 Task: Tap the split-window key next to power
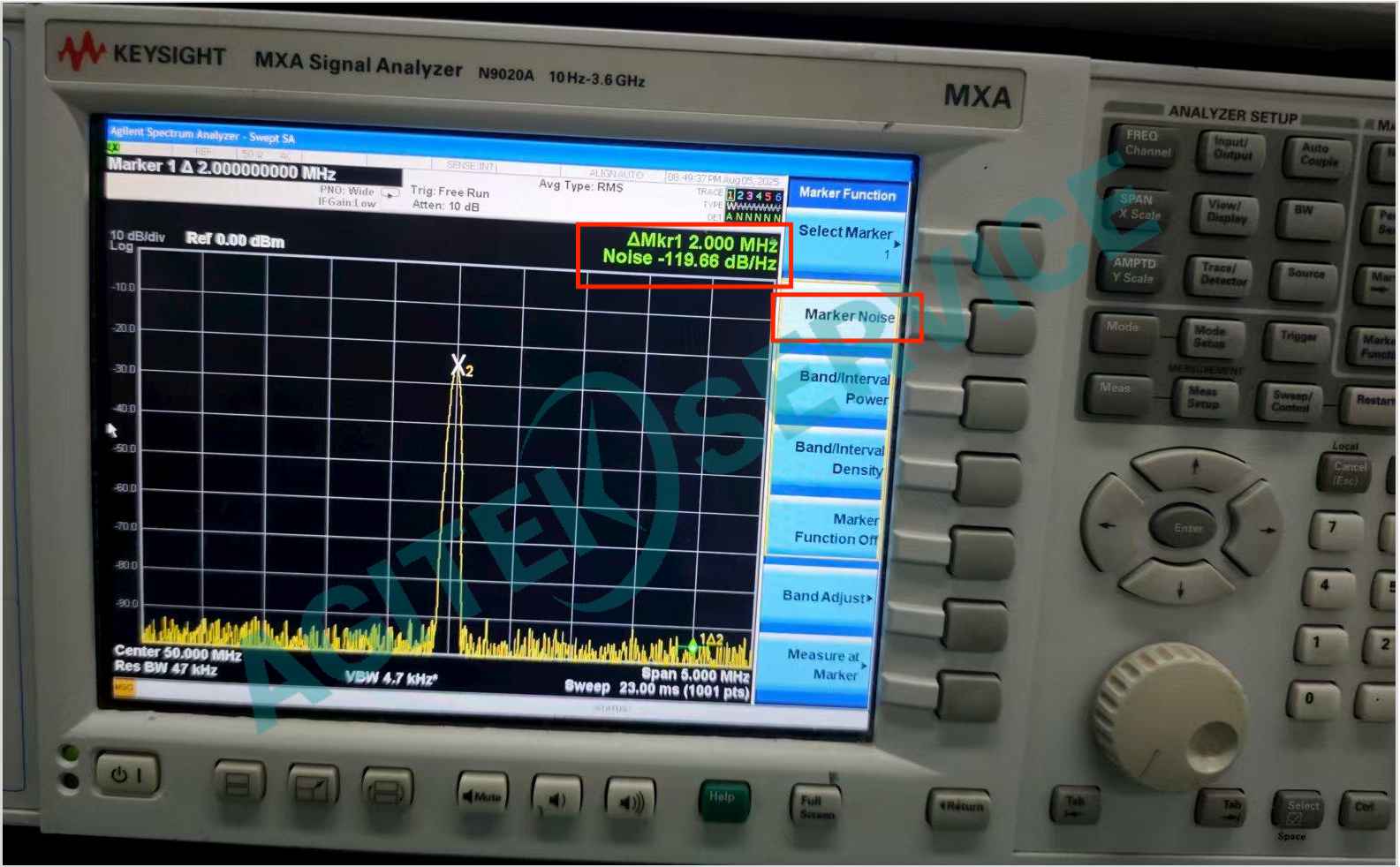coord(239,783)
